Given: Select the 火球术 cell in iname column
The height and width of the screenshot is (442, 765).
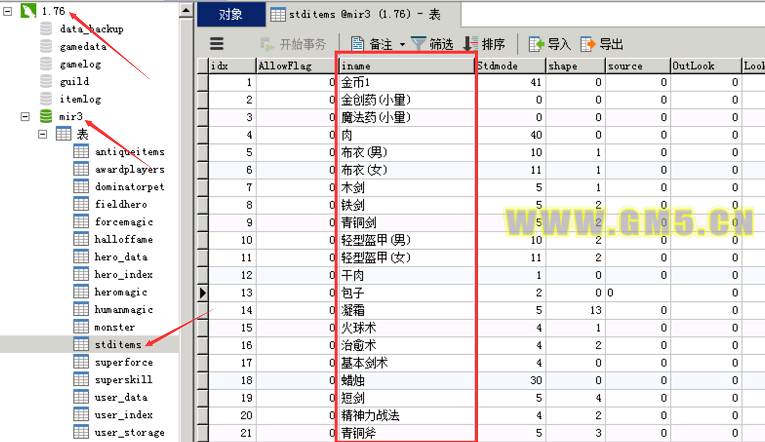Looking at the screenshot, I should point(405,327).
